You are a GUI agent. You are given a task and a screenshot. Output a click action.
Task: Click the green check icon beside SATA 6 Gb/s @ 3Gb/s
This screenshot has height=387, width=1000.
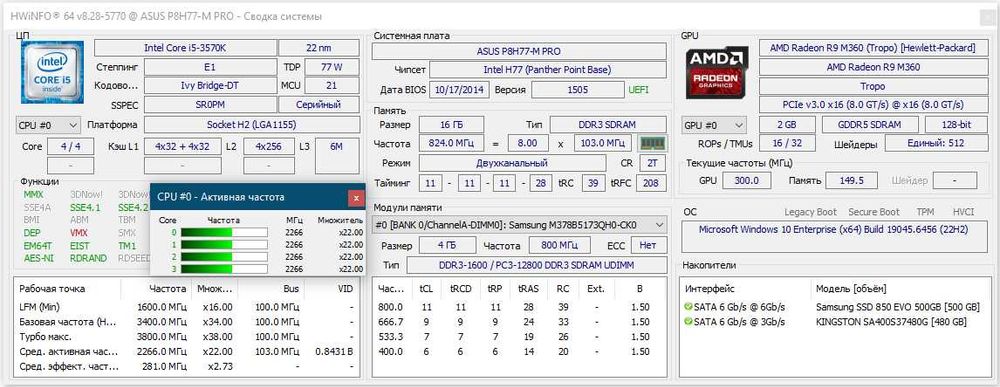[x=688, y=322]
